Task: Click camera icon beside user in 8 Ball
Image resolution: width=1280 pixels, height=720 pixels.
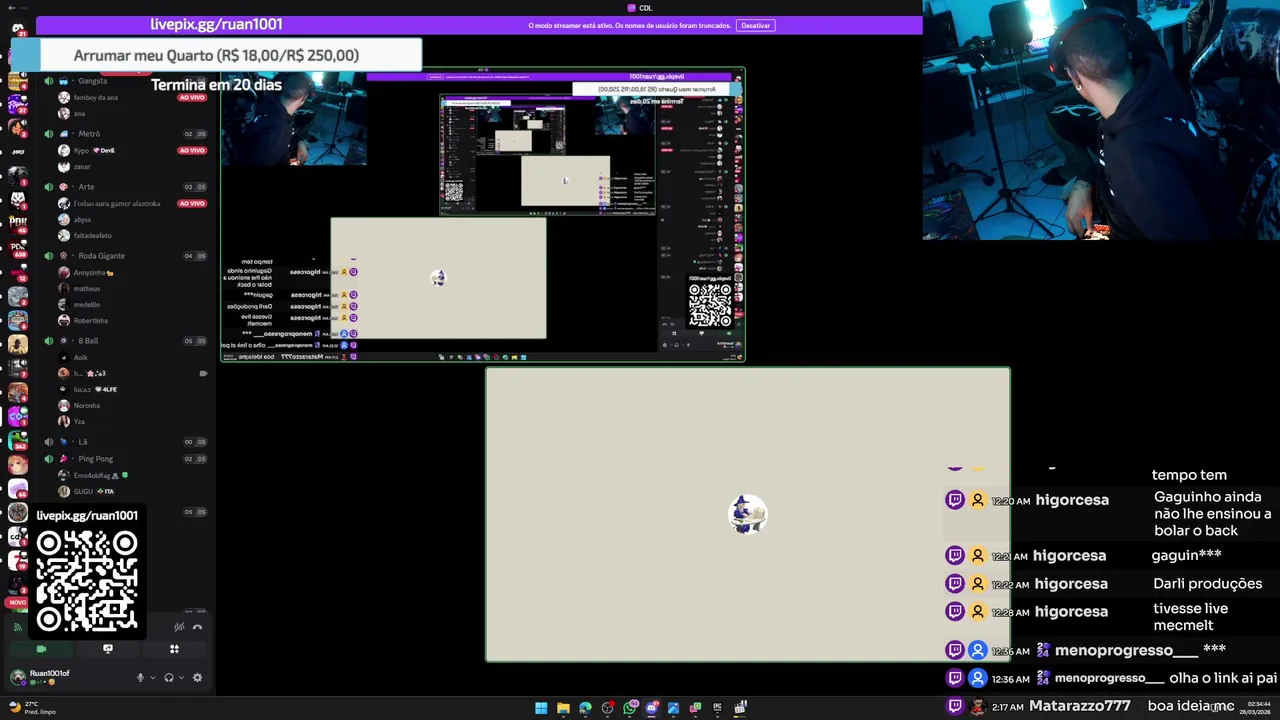Action: (203, 373)
